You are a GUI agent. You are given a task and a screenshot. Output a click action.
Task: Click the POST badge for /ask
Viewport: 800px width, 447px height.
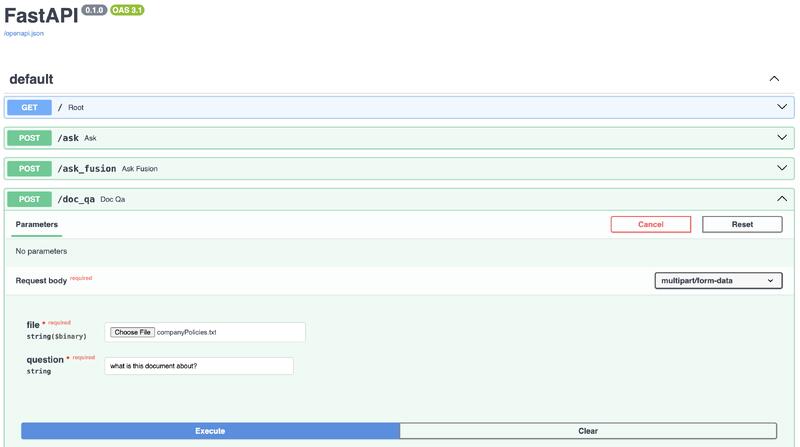[x=30, y=138]
